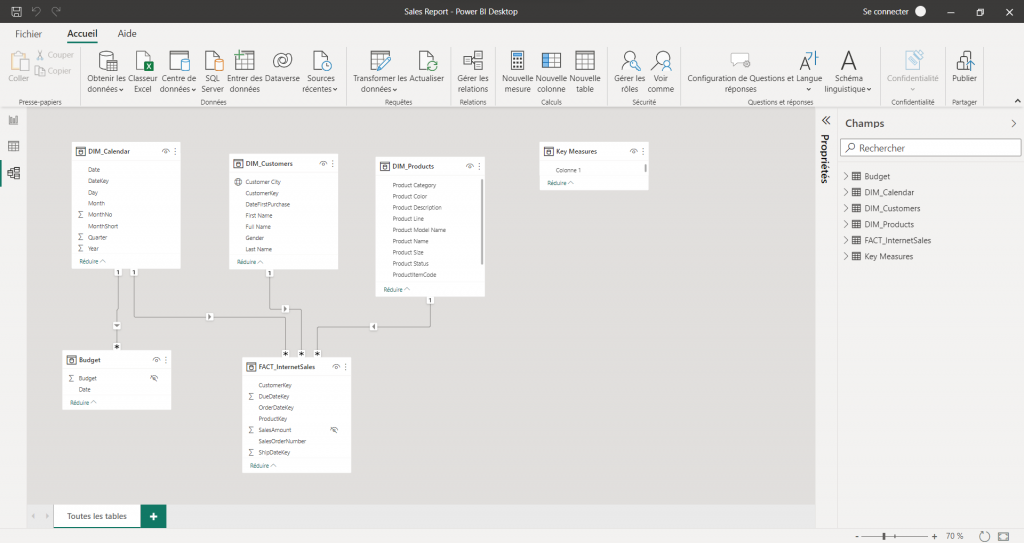Image resolution: width=1024 pixels, height=543 pixels.
Task: Toggle Se connecter account circle
Action: coord(921,11)
